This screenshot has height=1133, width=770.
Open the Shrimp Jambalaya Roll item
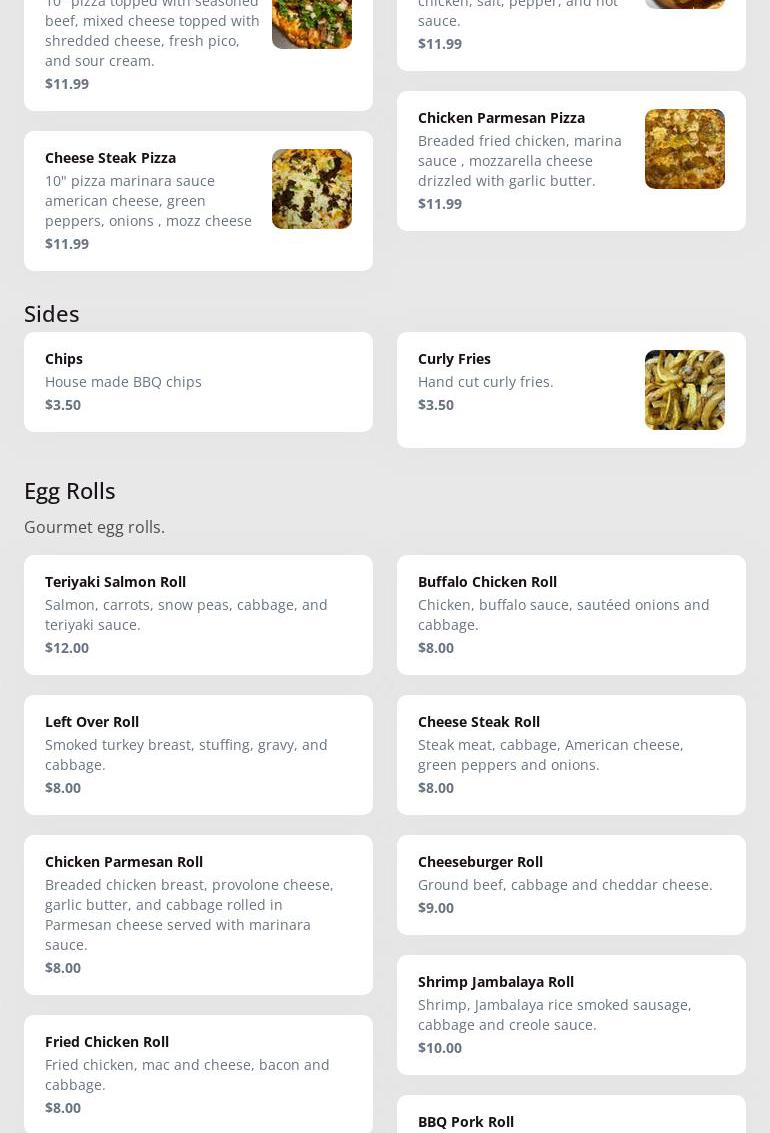[x=570, y=1014]
